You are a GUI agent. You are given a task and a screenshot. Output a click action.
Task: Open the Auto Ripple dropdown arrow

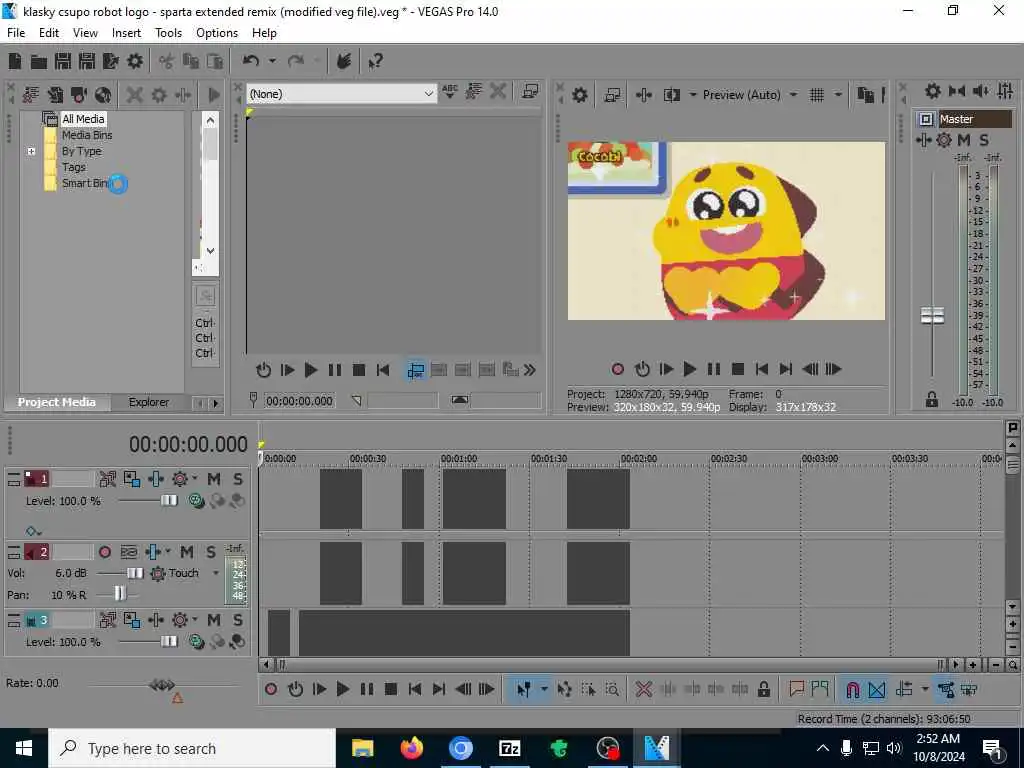925,689
